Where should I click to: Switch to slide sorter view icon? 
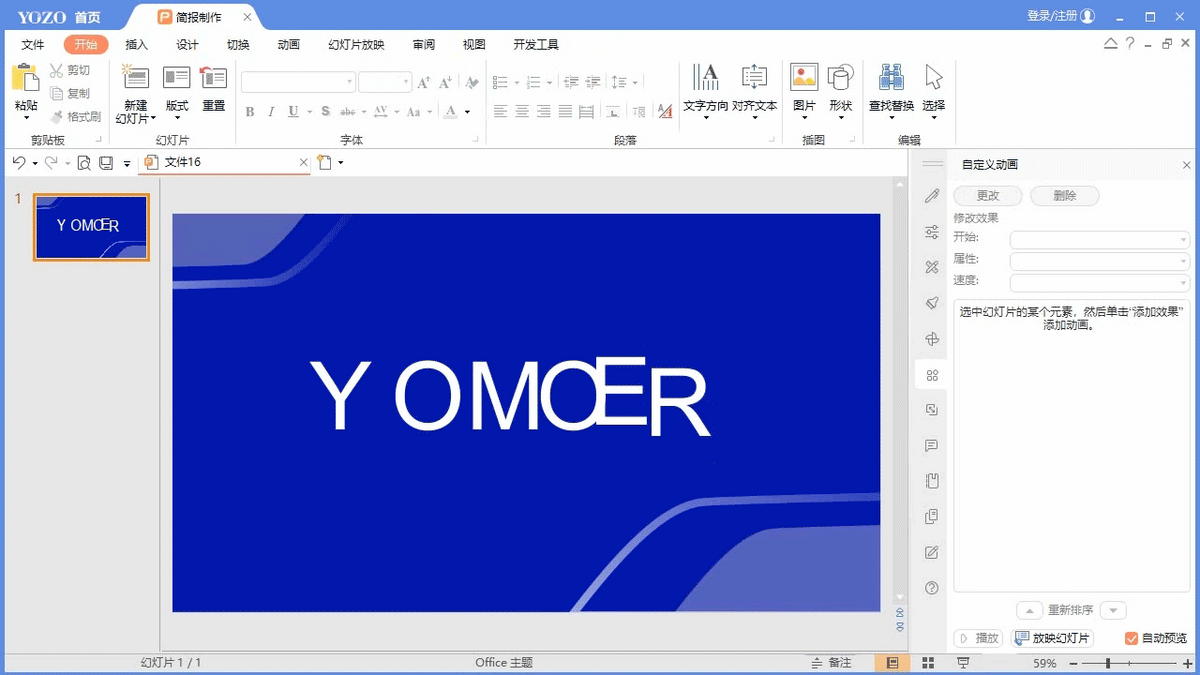[928, 663]
